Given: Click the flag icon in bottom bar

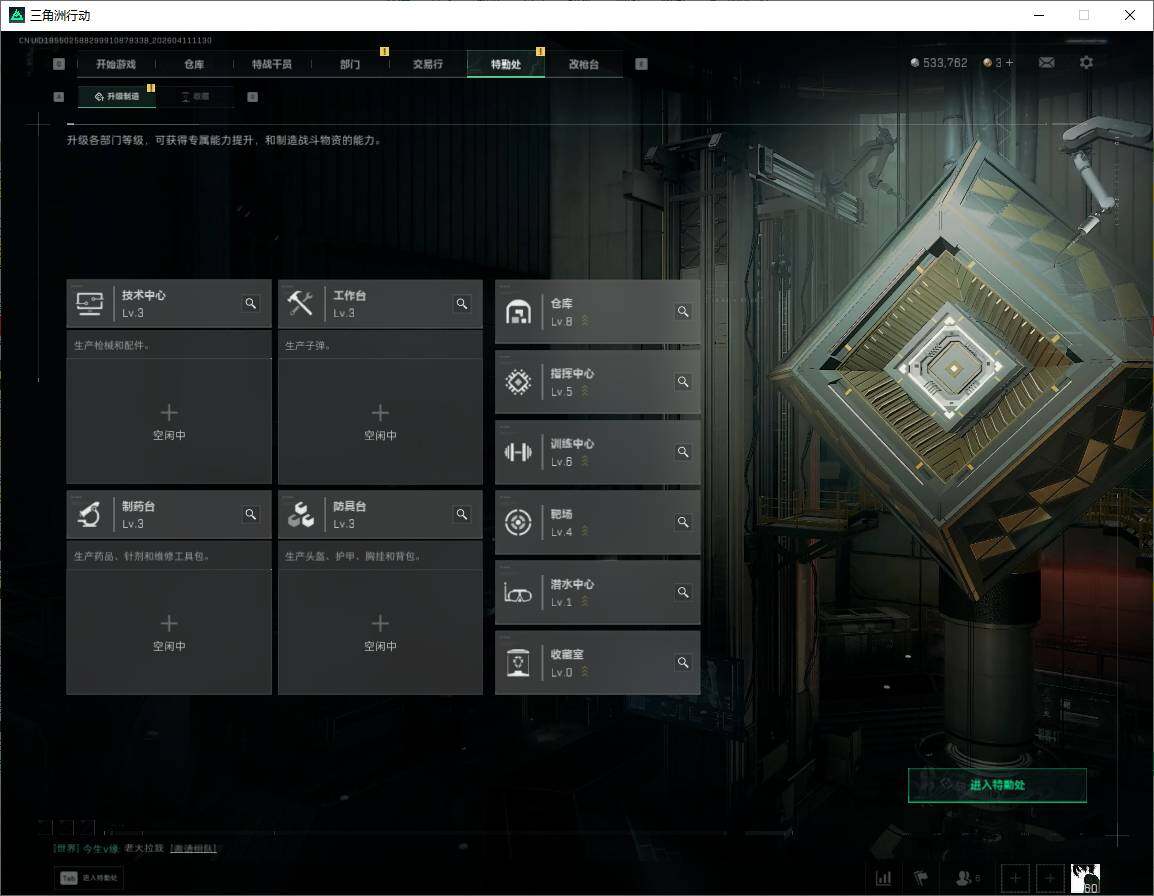Looking at the screenshot, I should point(920,877).
